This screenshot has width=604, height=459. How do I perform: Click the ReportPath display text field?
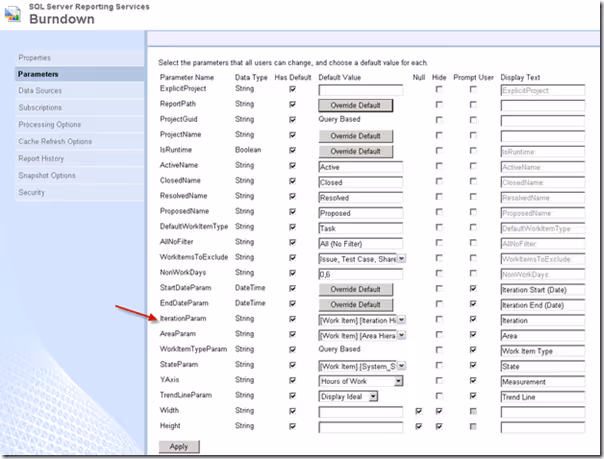click(x=543, y=106)
